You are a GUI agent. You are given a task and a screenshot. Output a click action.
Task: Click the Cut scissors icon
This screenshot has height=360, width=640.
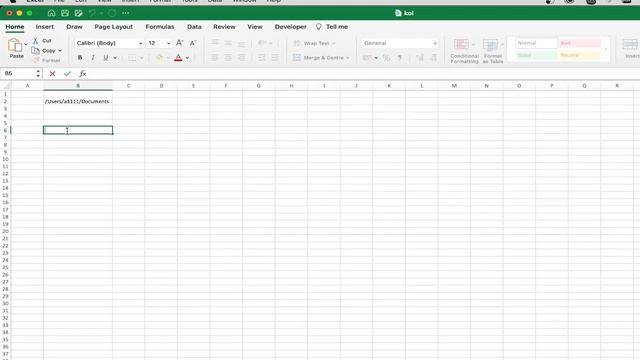(x=36, y=40)
